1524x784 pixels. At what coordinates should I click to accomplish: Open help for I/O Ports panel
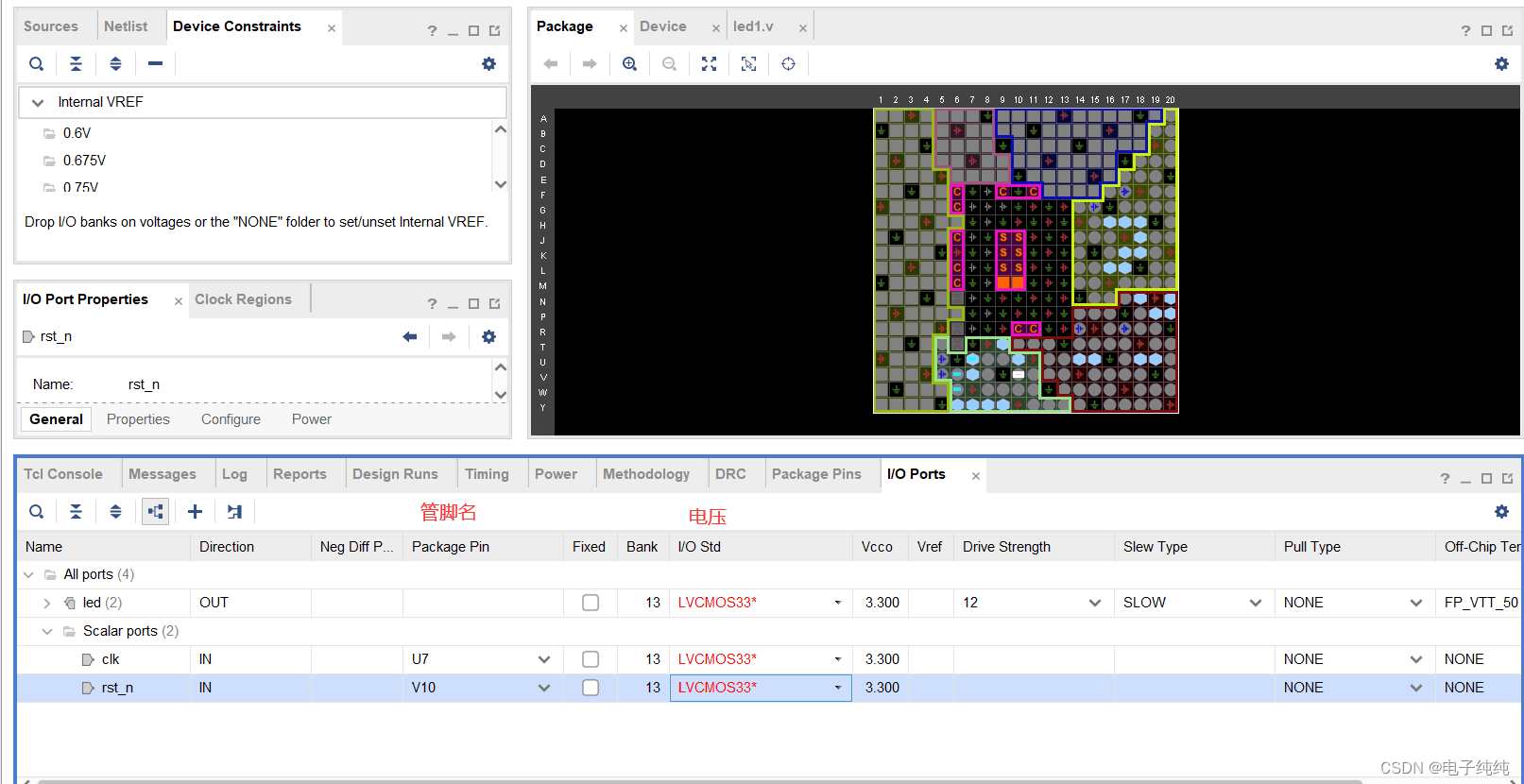tap(1445, 479)
